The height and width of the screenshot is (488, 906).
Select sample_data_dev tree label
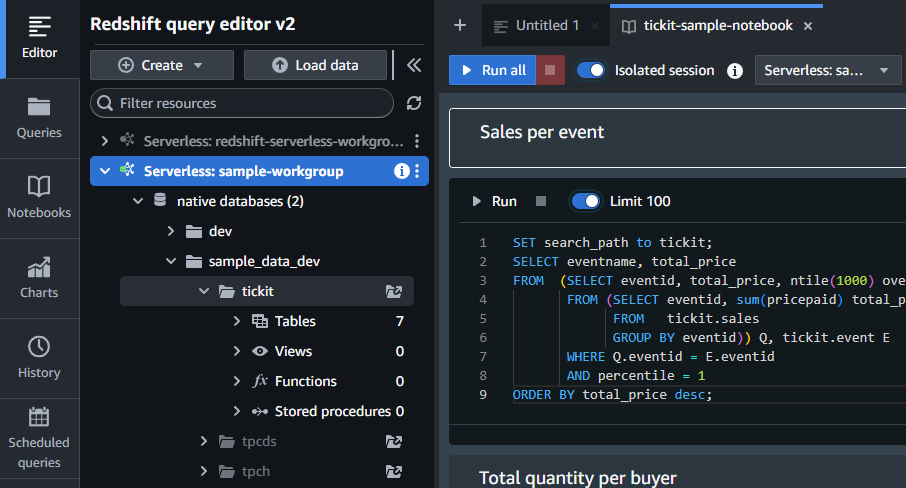pyautogui.click(x=264, y=261)
